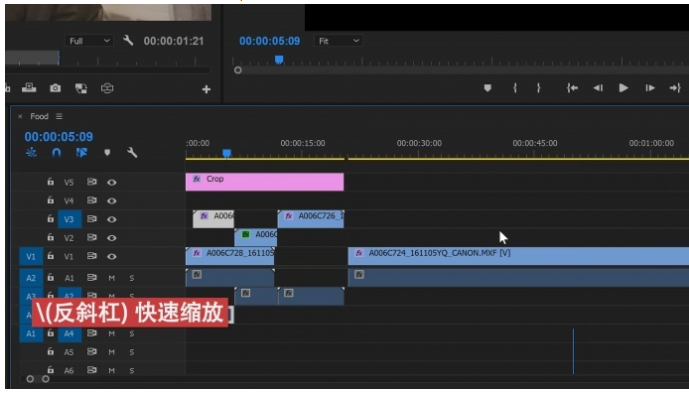Toggle sync lock on V5 track

click(91, 182)
